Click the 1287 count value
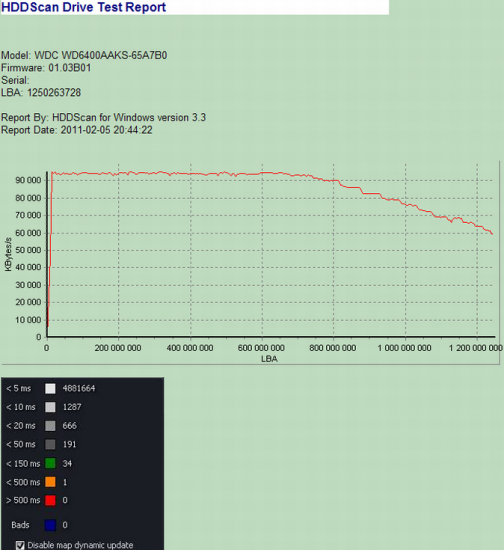 (72, 407)
